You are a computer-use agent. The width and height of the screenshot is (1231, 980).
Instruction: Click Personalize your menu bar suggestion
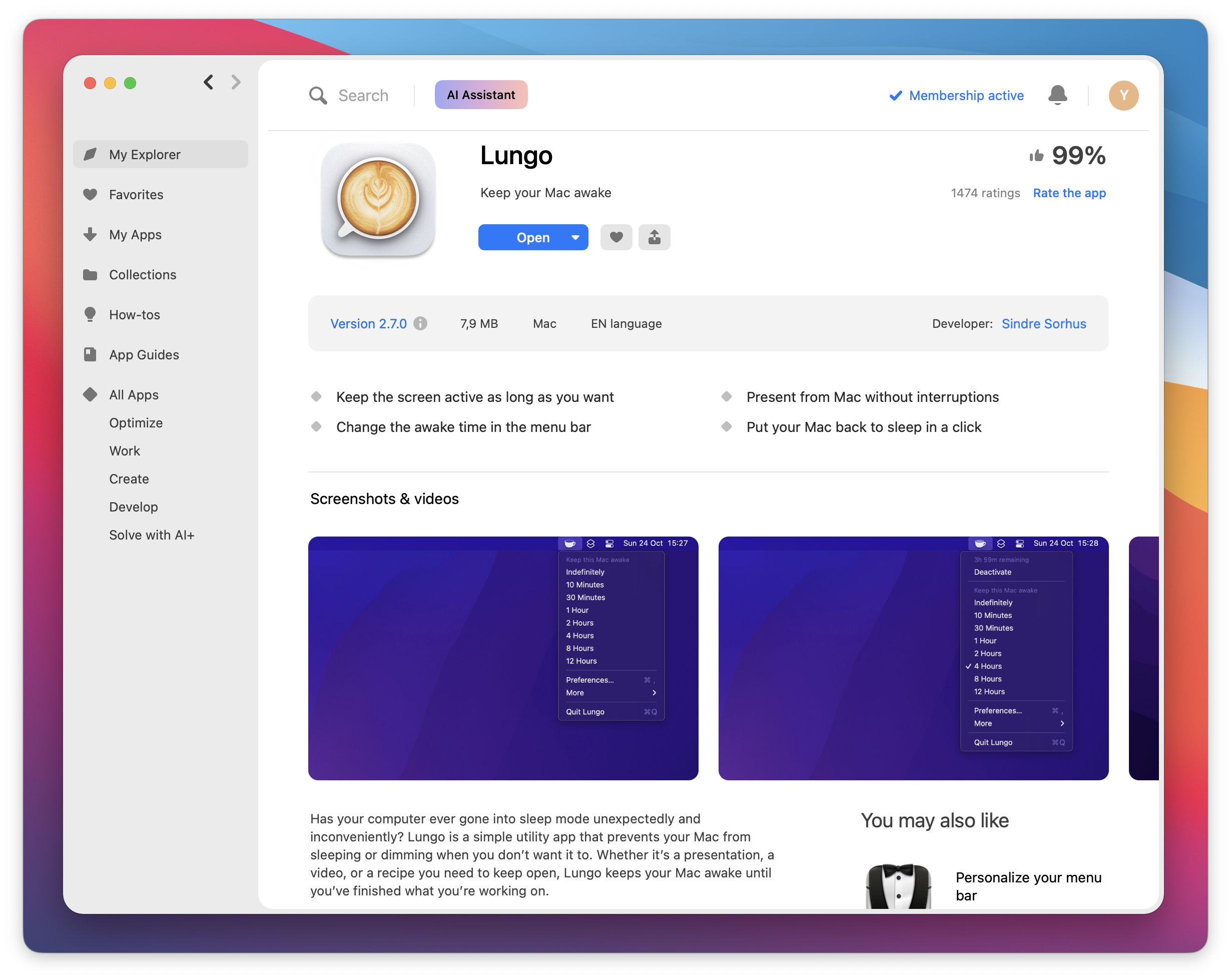[1028, 886]
